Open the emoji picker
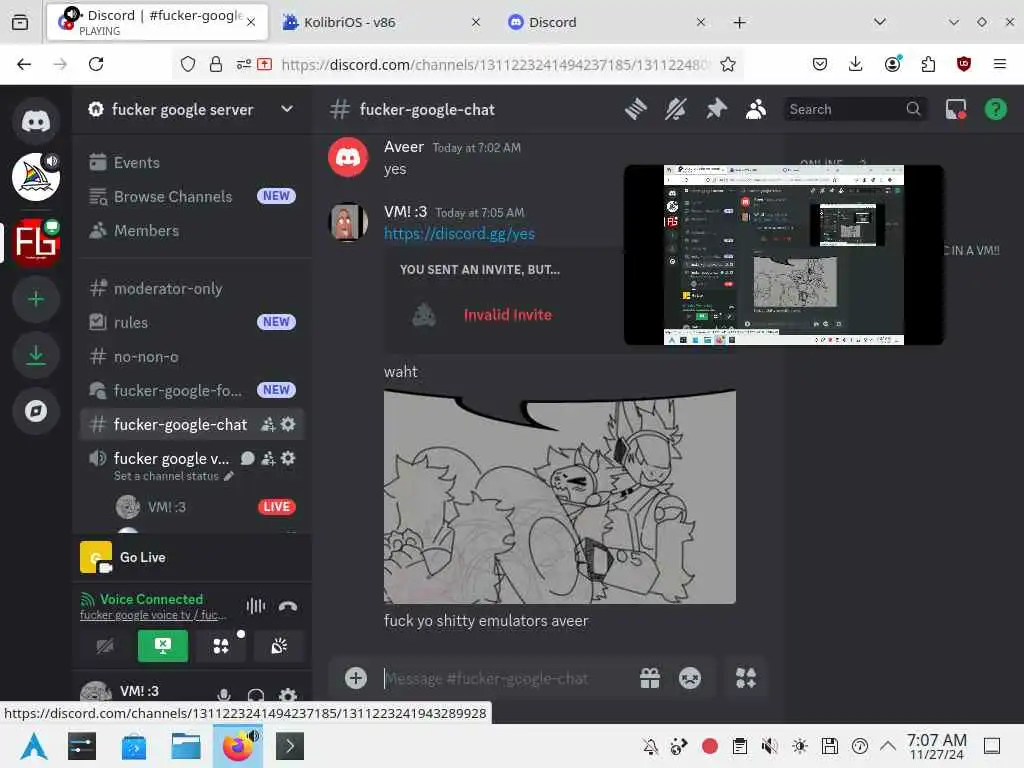This screenshot has width=1024, height=768. tap(690, 678)
